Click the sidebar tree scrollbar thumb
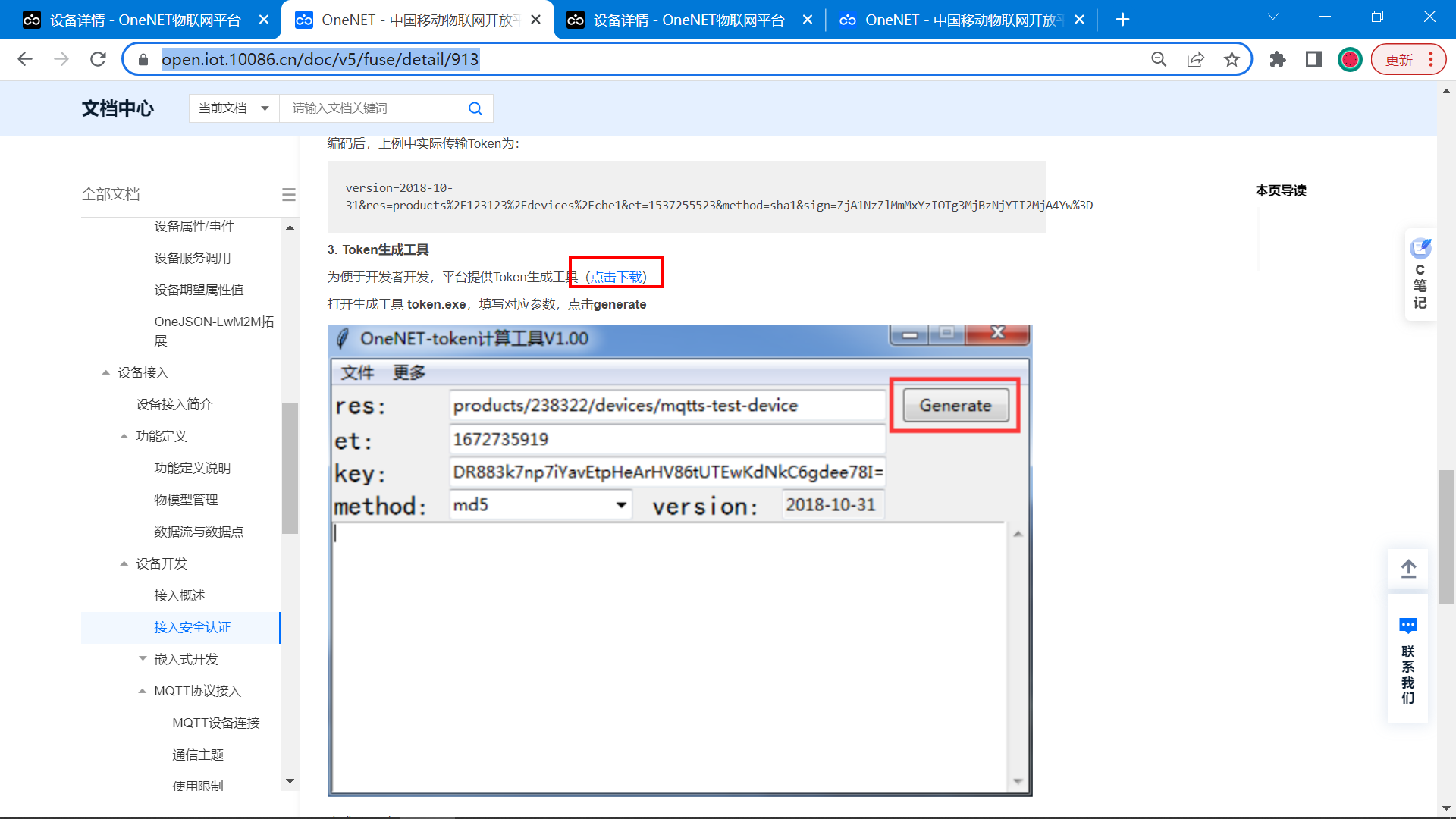Screen dimensions: 1456x819 coord(290,468)
